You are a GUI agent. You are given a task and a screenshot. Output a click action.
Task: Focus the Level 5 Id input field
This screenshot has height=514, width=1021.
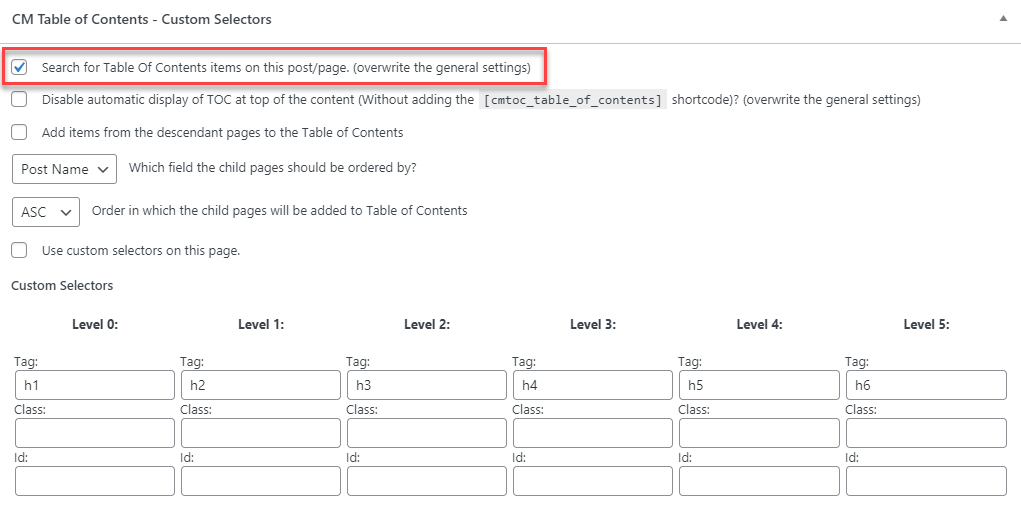(927, 481)
